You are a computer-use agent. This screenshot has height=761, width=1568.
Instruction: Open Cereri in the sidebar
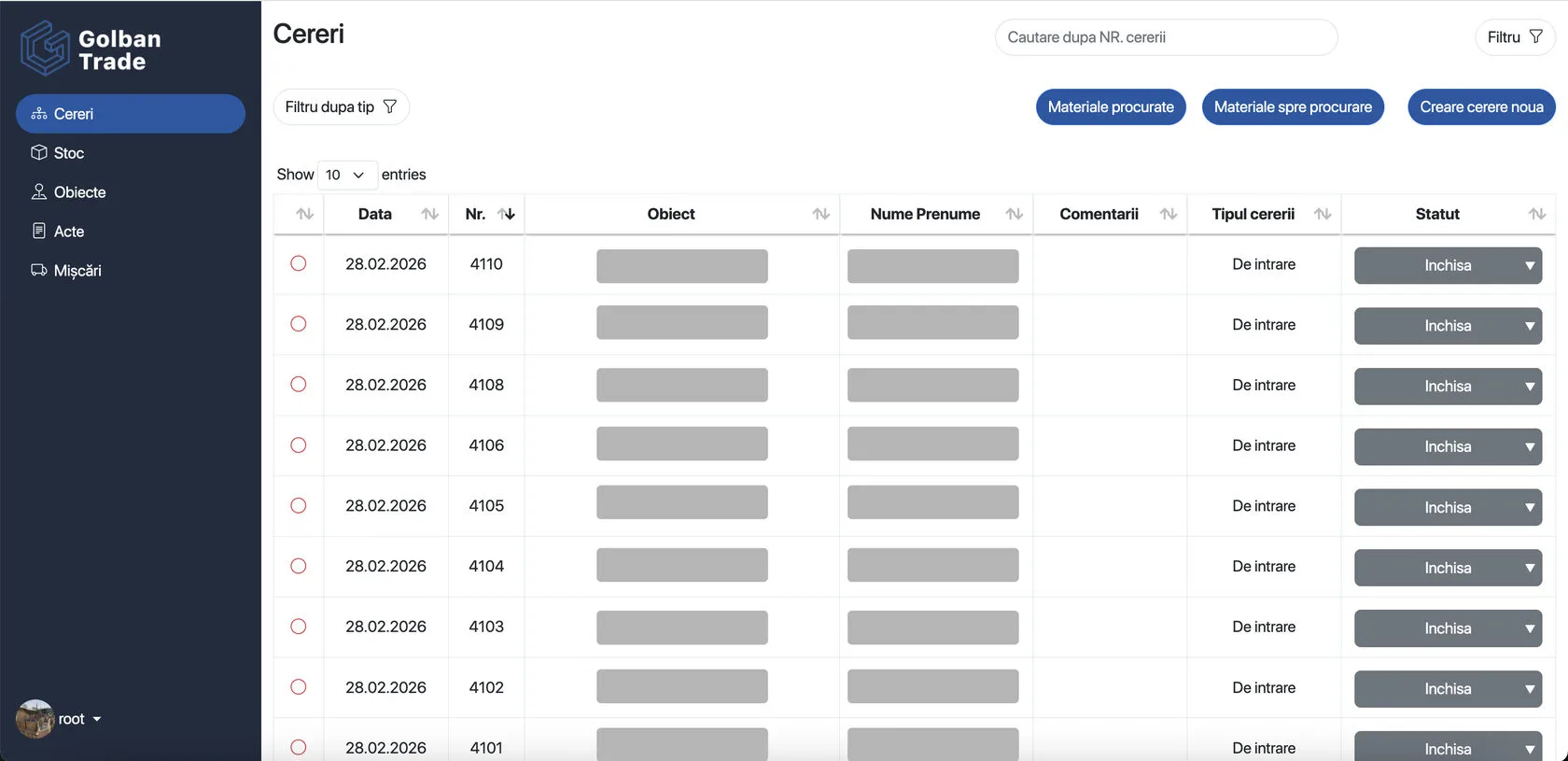(x=131, y=114)
